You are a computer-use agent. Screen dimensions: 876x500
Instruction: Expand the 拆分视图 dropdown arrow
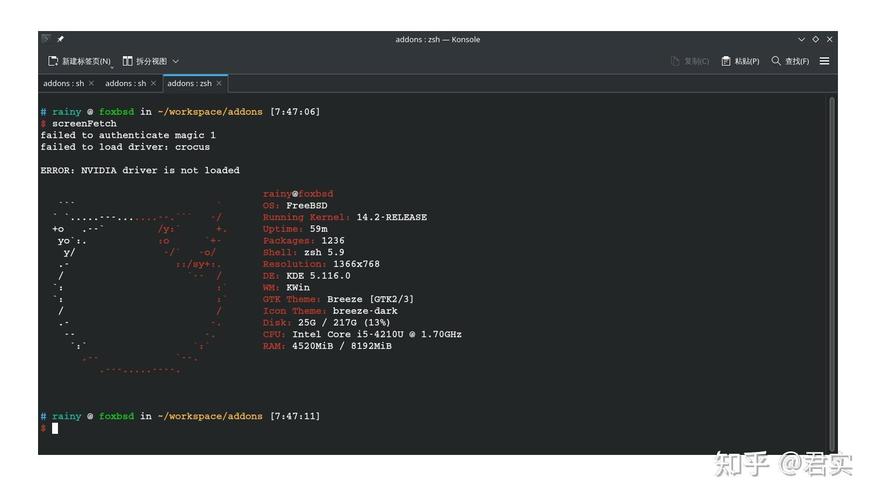pos(175,61)
